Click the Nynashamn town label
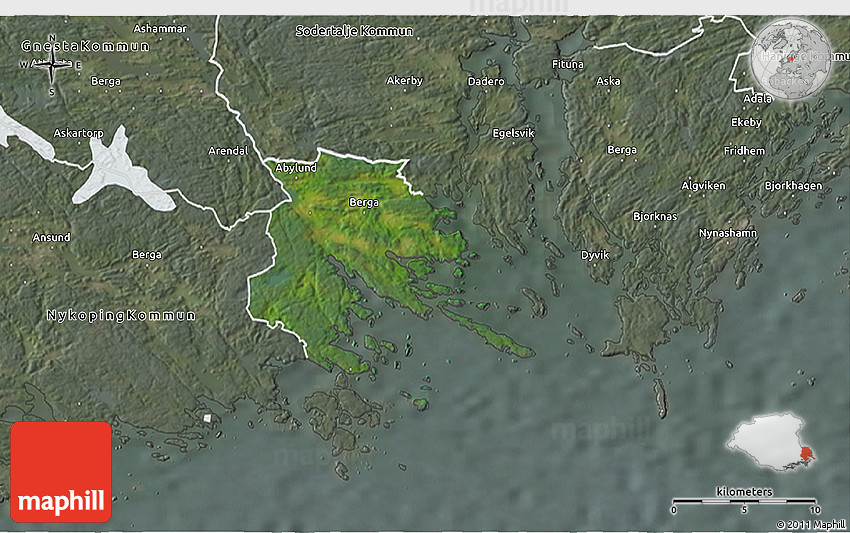The width and height of the screenshot is (850, 533). (x=728, y=233)
